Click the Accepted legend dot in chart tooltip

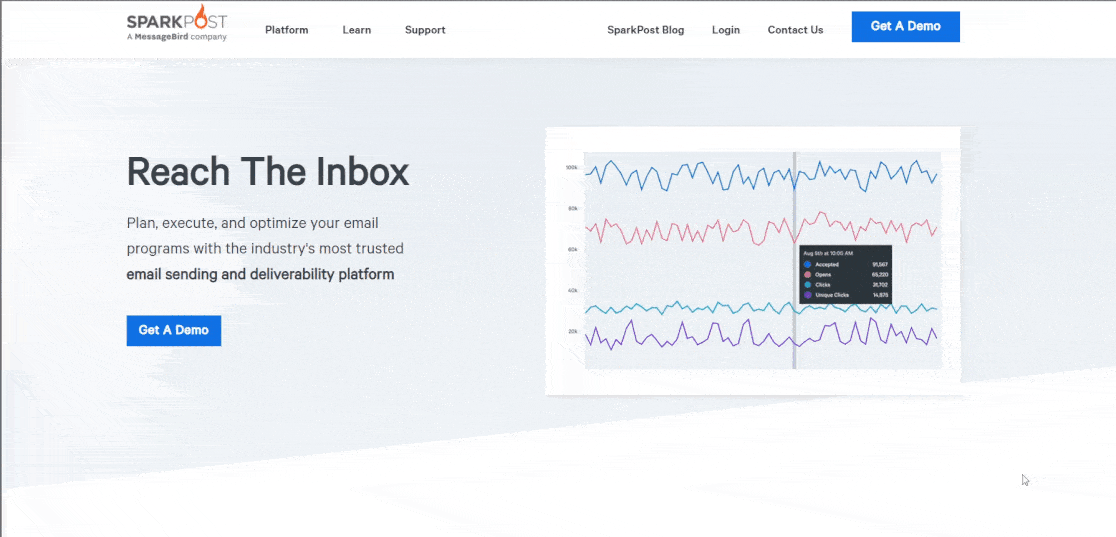(807, 265)
